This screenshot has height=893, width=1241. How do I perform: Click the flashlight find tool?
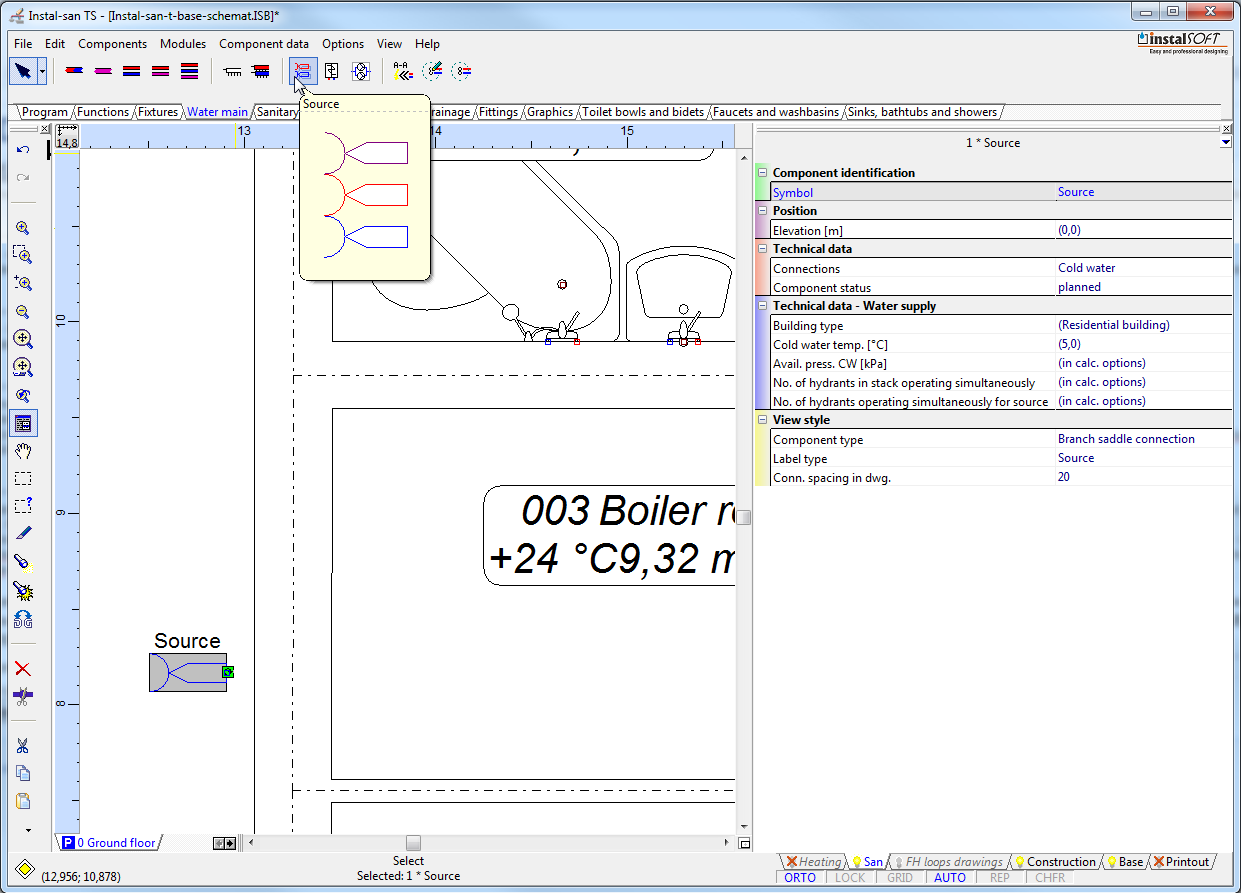(23, 563)
